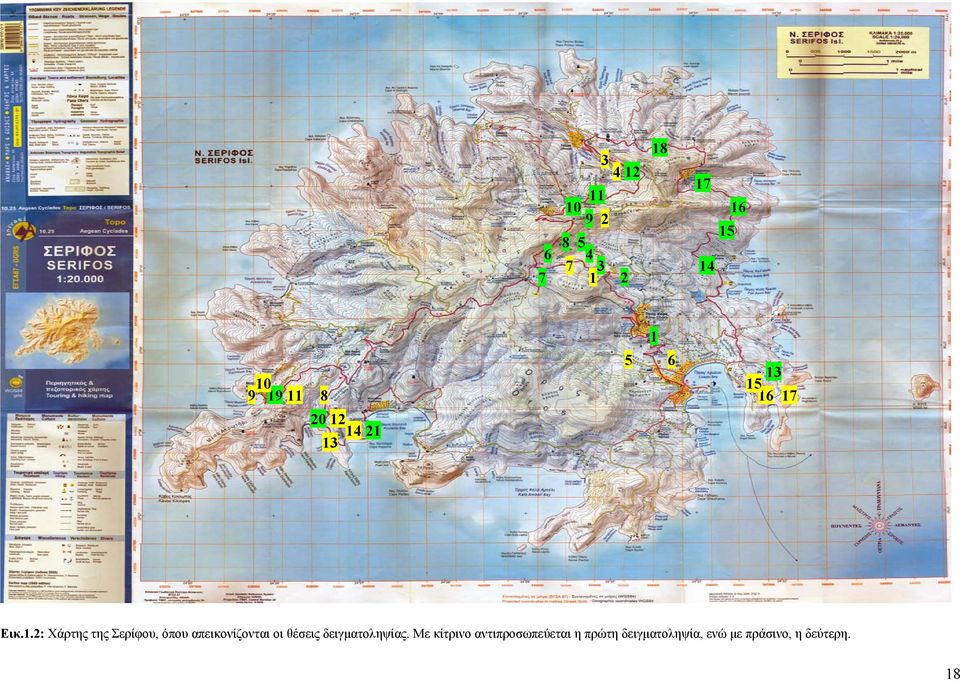Click green sampling marker 6
This screenshot has height=681, width=960.
coord(547,254)
